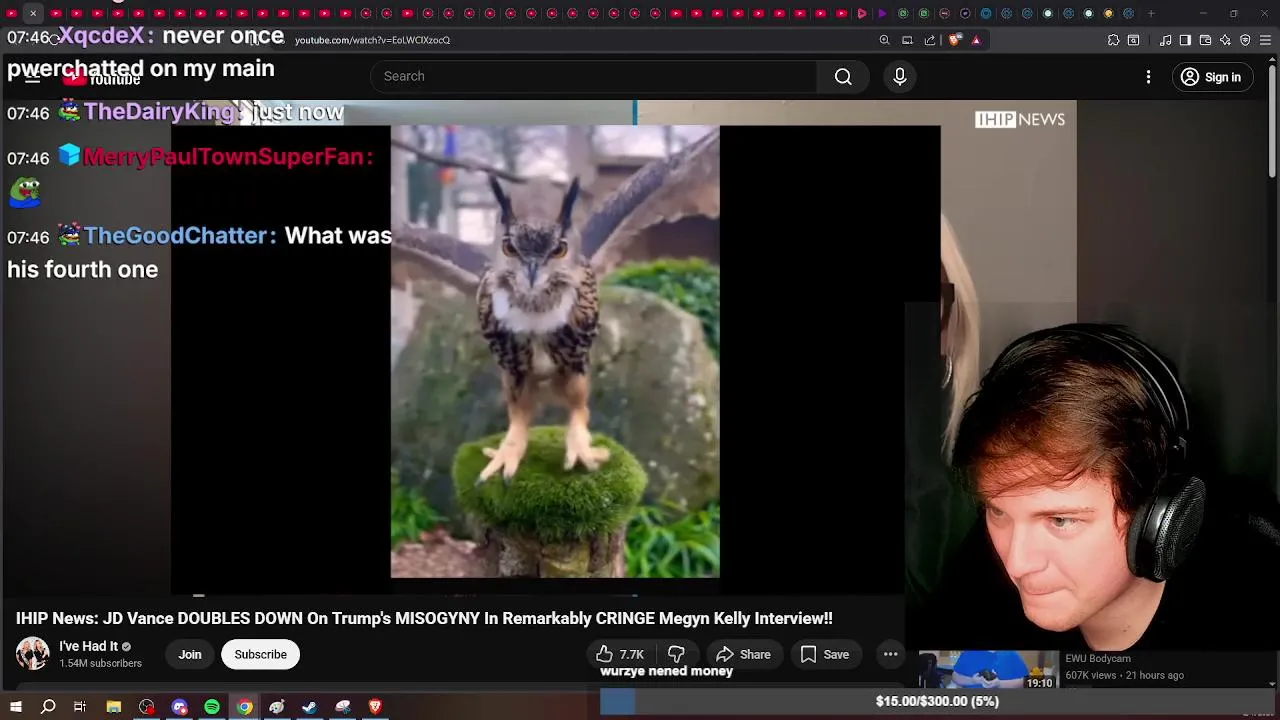Open browser hamburger main menu
Viewport: 1280px width, 720px height.
1266,40
